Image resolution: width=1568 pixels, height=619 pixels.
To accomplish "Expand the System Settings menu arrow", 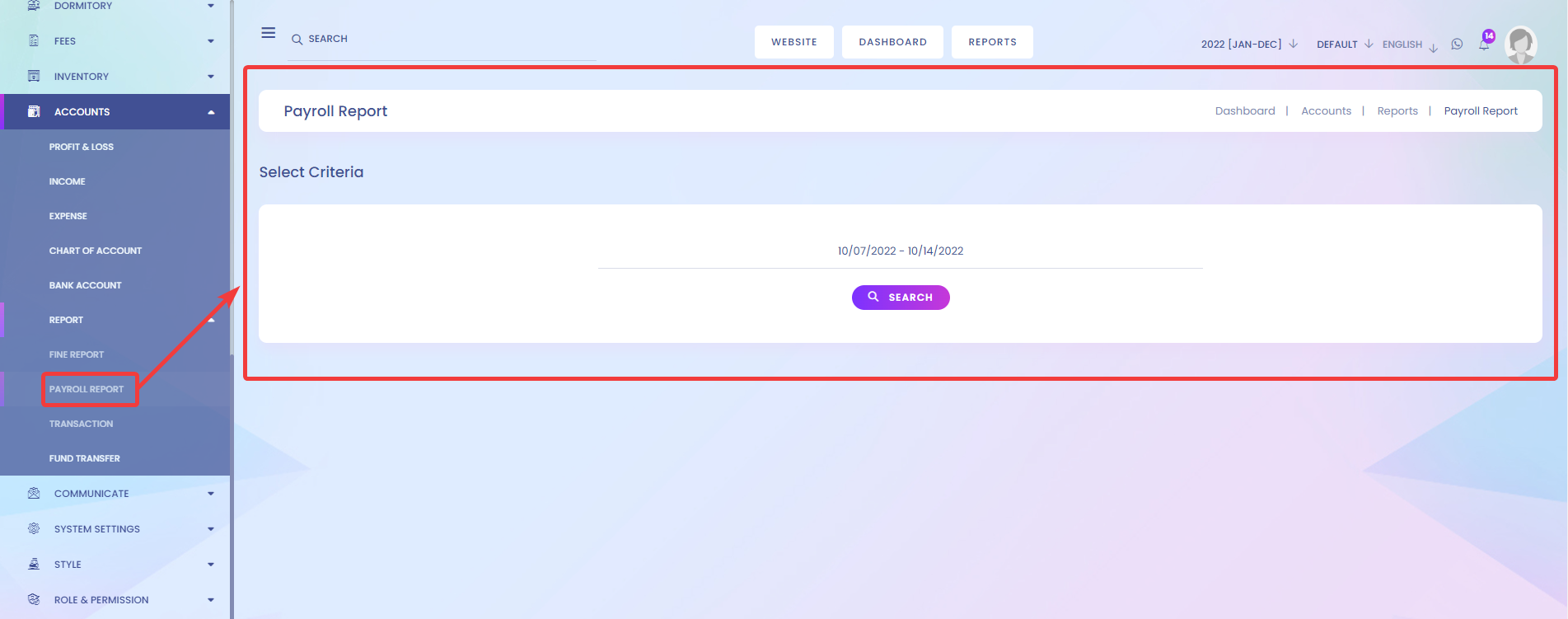I will click(x=211, y=529).
